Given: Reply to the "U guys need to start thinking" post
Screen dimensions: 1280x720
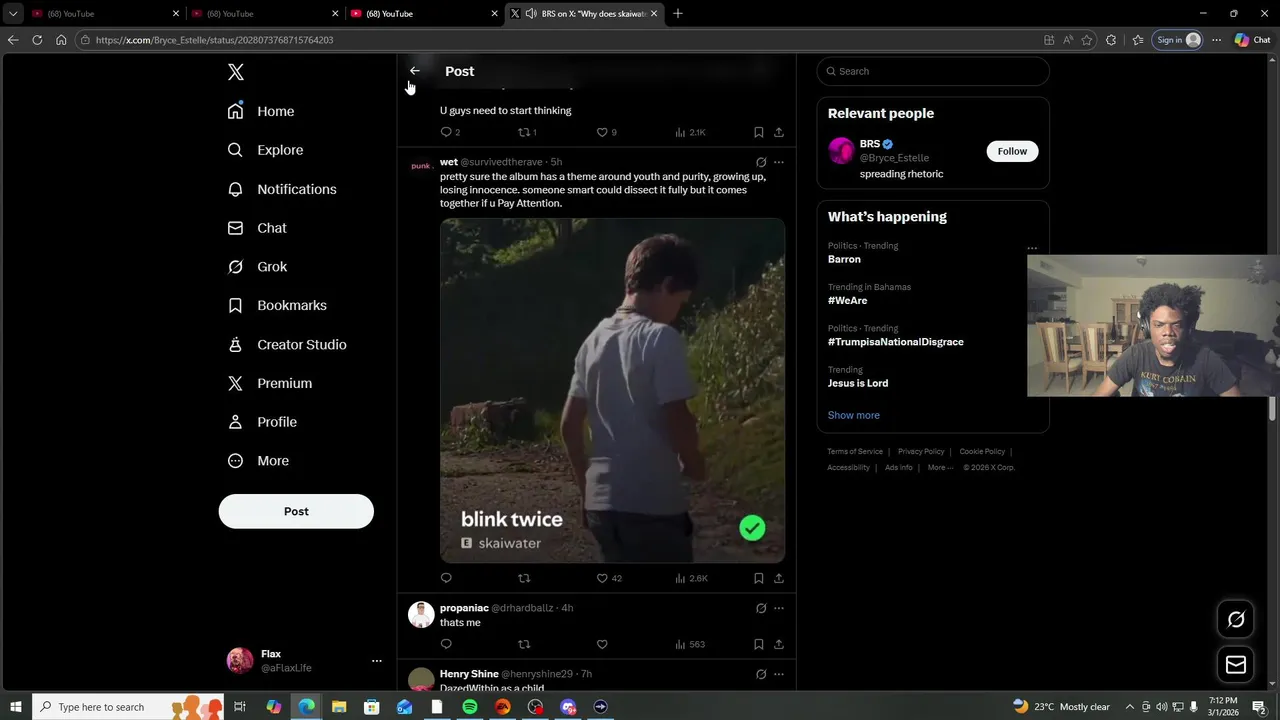Looking at the screenshot, I should (x=450, y=132).
